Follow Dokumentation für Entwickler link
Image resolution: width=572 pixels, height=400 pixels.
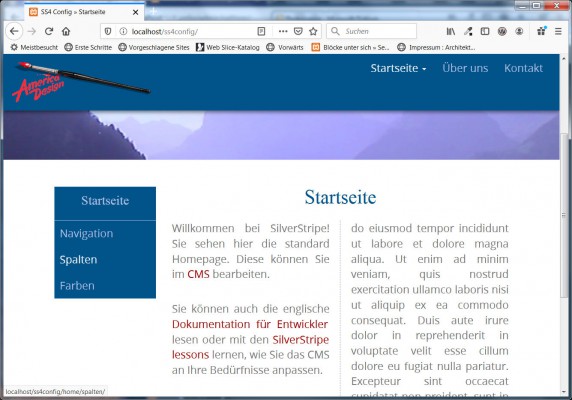250,324
